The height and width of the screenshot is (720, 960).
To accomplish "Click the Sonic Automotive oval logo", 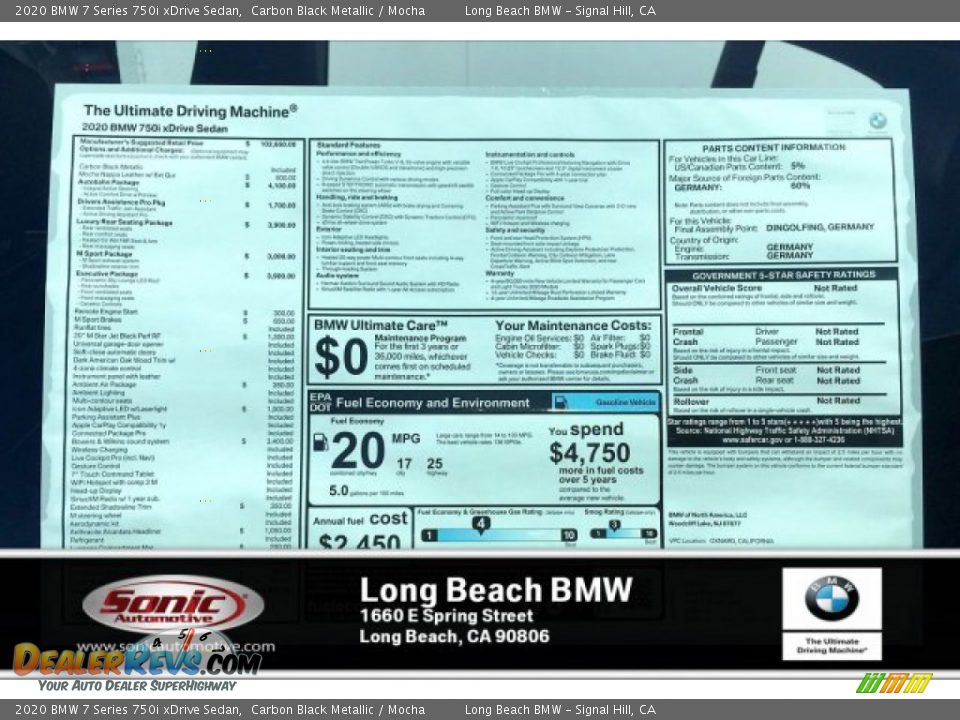I will 172,605.
